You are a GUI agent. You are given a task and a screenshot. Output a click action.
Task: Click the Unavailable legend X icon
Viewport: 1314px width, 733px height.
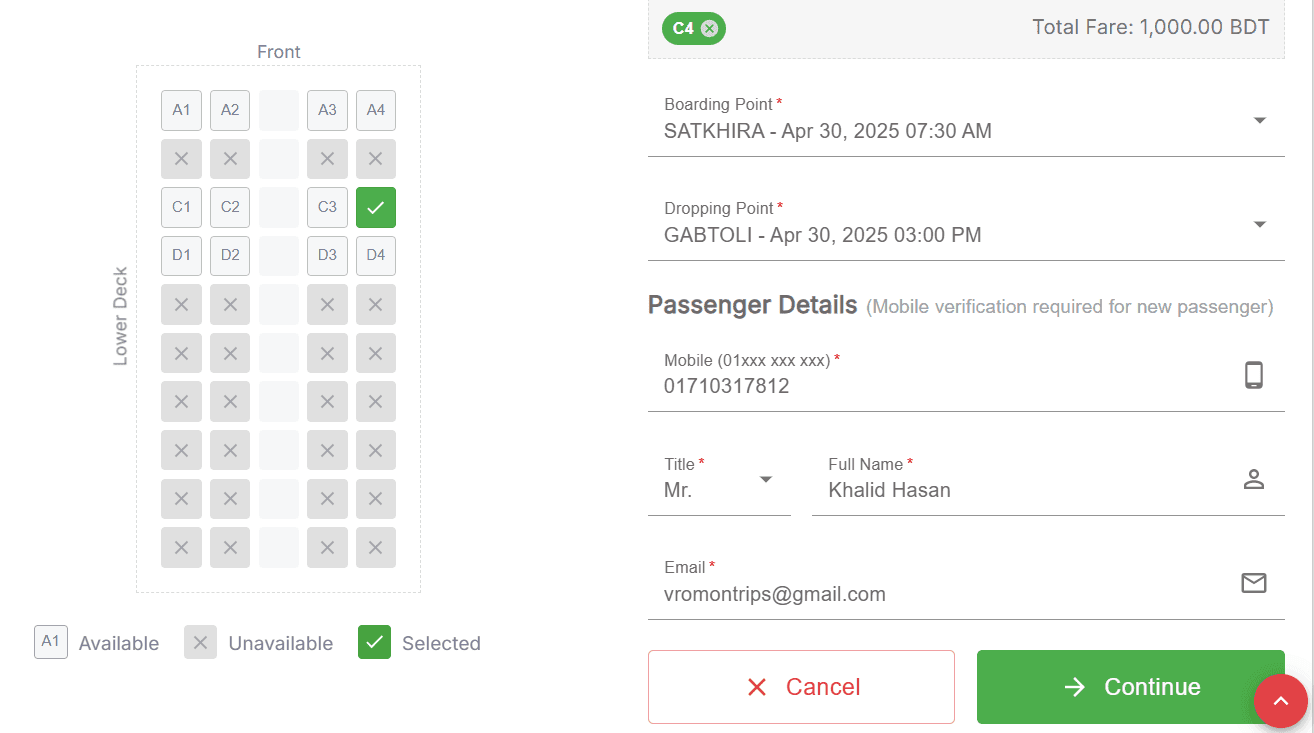click(200, 643)
